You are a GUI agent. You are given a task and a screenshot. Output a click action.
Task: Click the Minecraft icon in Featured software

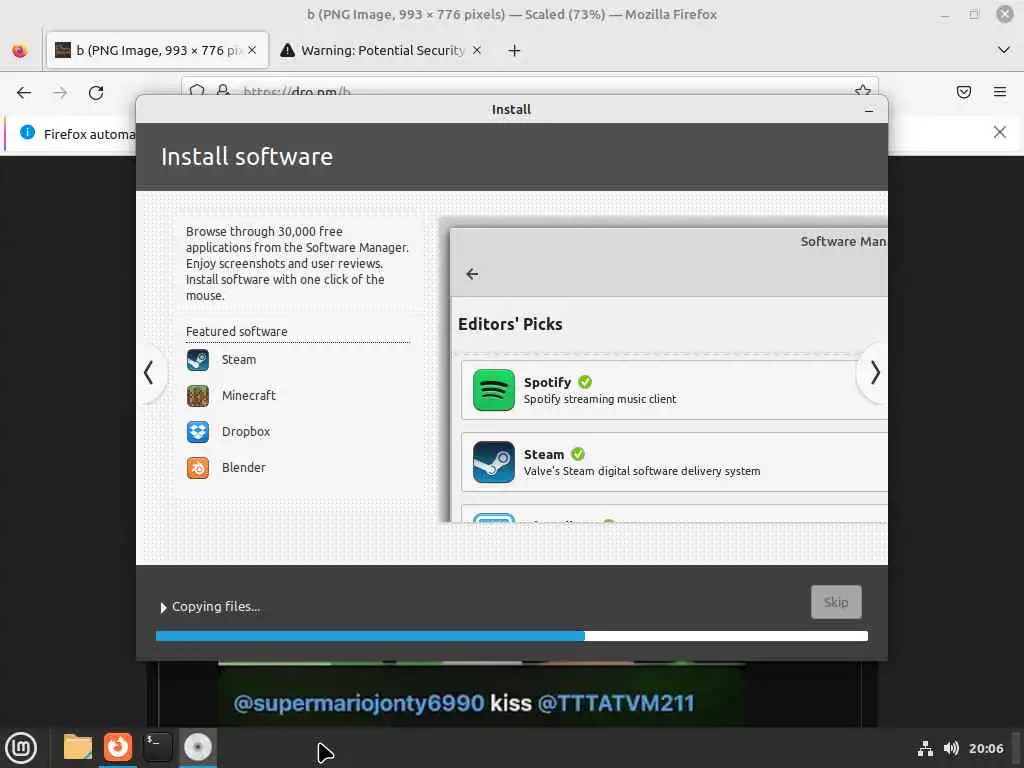(198, 396)
